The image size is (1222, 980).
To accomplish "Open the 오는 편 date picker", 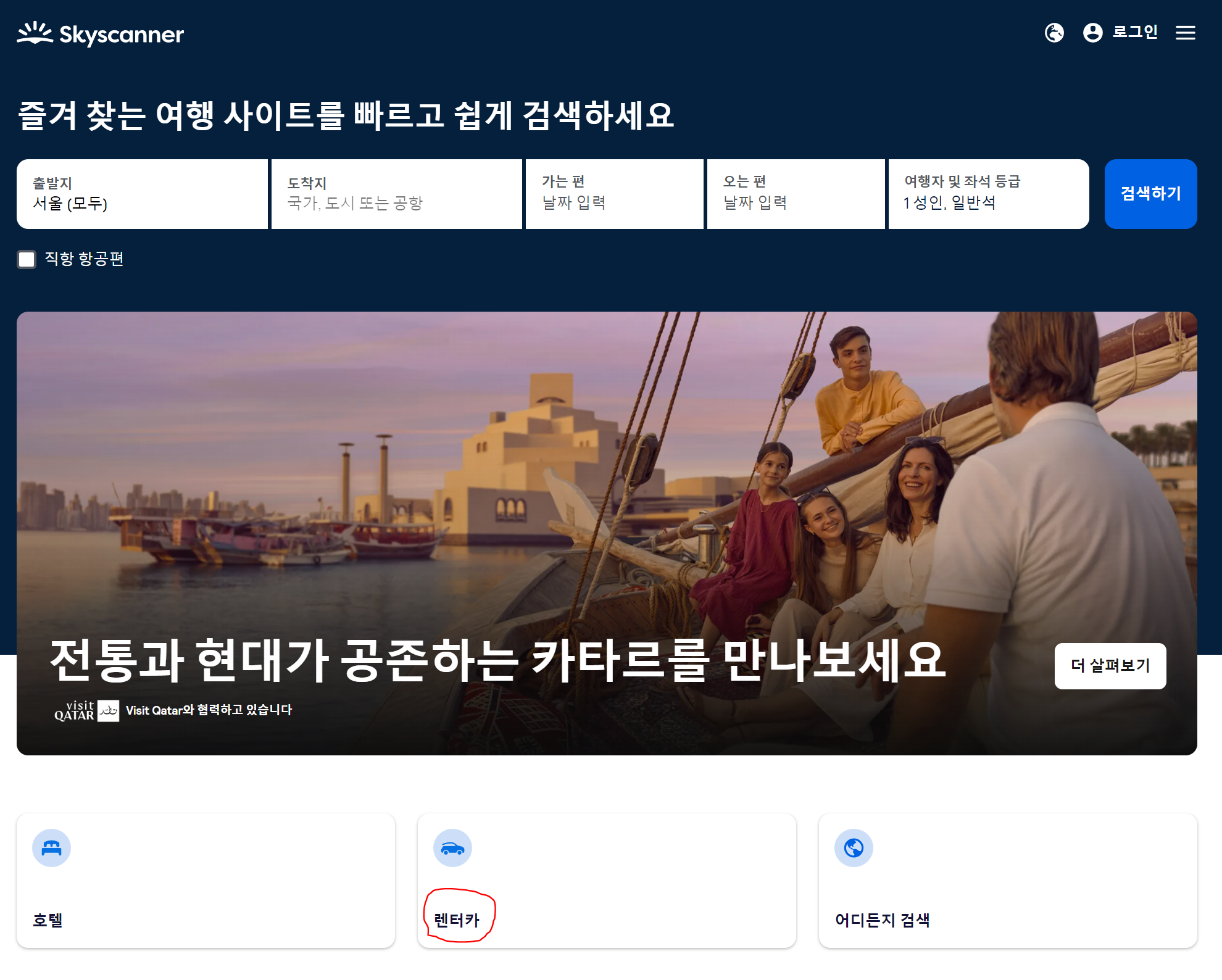I will tap(795, 194).
